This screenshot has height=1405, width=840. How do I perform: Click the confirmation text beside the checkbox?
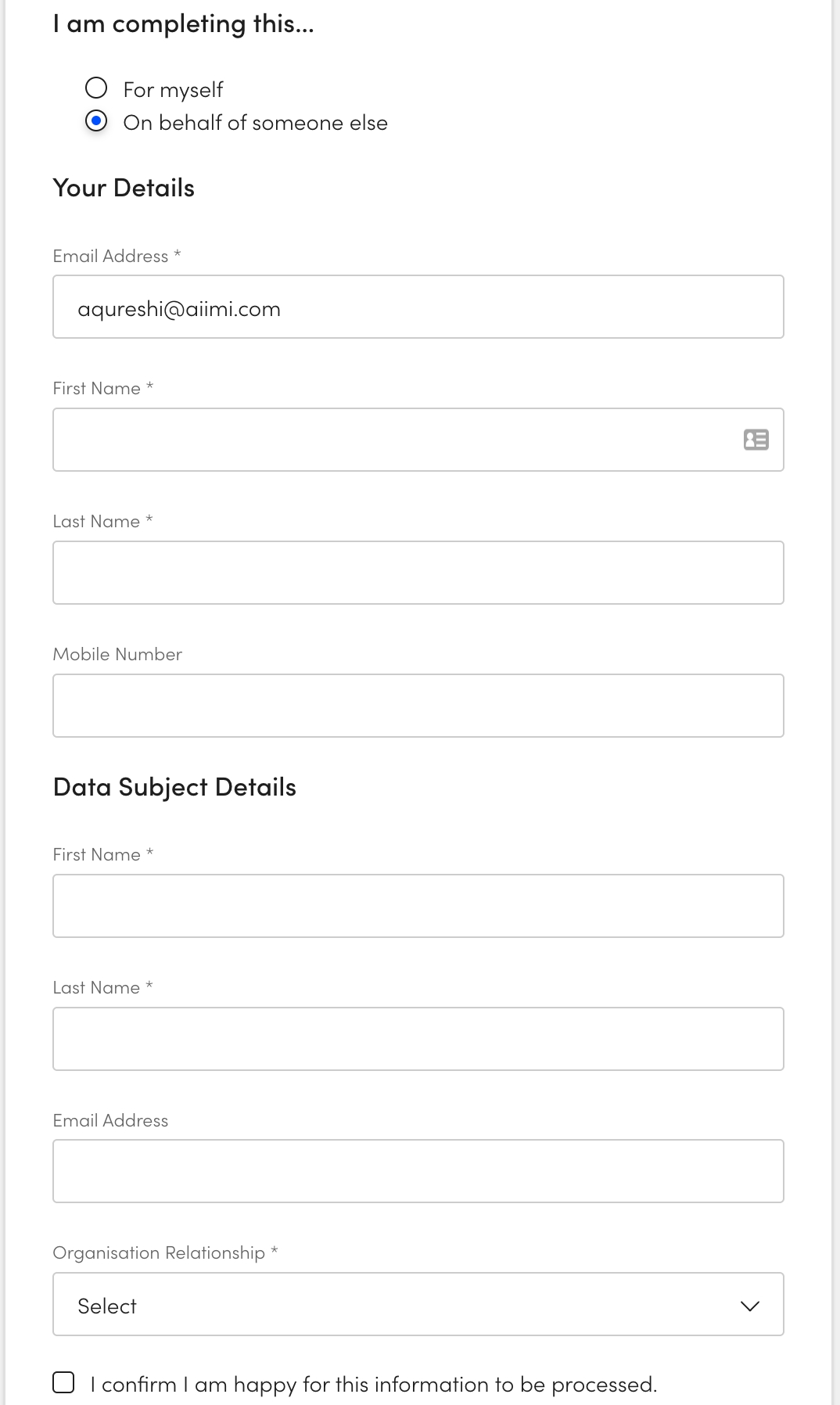click(373, 1385)
